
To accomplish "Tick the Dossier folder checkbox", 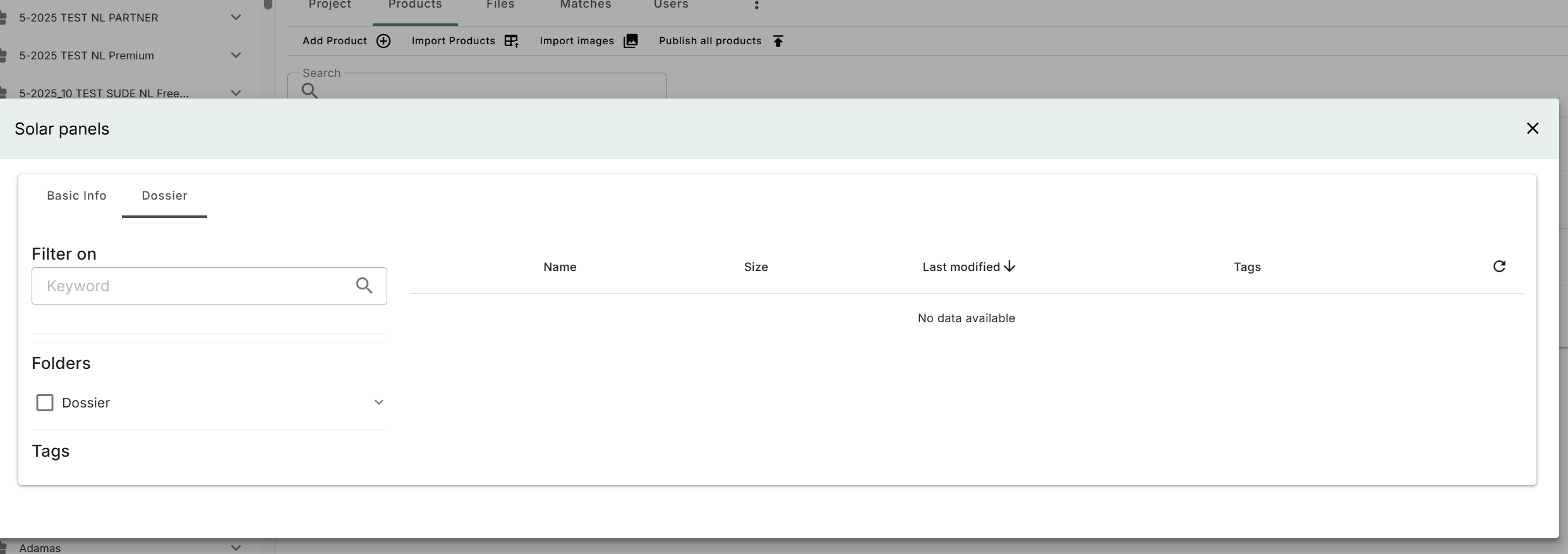I will tap(45, 402).
